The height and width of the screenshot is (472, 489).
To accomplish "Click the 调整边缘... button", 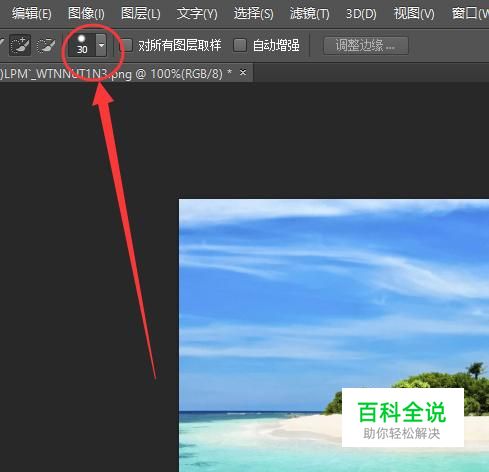I will pos(366,45).
